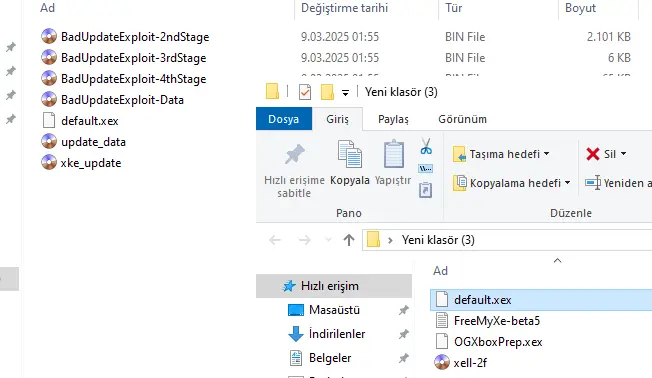The height and width of the screenshot is (378, 652).
Task: Click the Yeniden rename button
Action: tap(618, 183)
